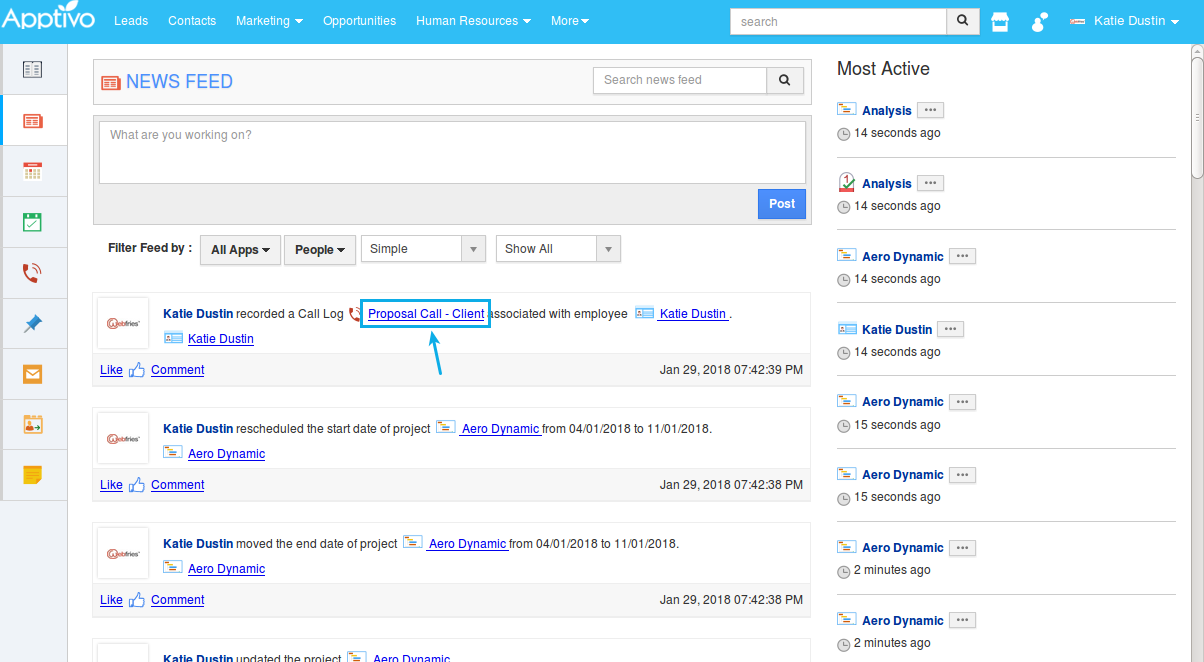Focus the top bar search field
The height and width of the screenshot is (662, 1204).
coord(838,21)
